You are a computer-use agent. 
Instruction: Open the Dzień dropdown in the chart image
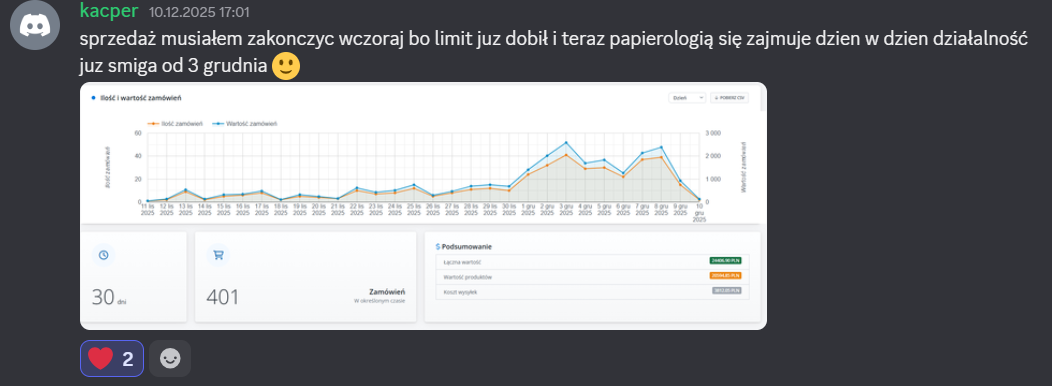(x=688, y=97)
